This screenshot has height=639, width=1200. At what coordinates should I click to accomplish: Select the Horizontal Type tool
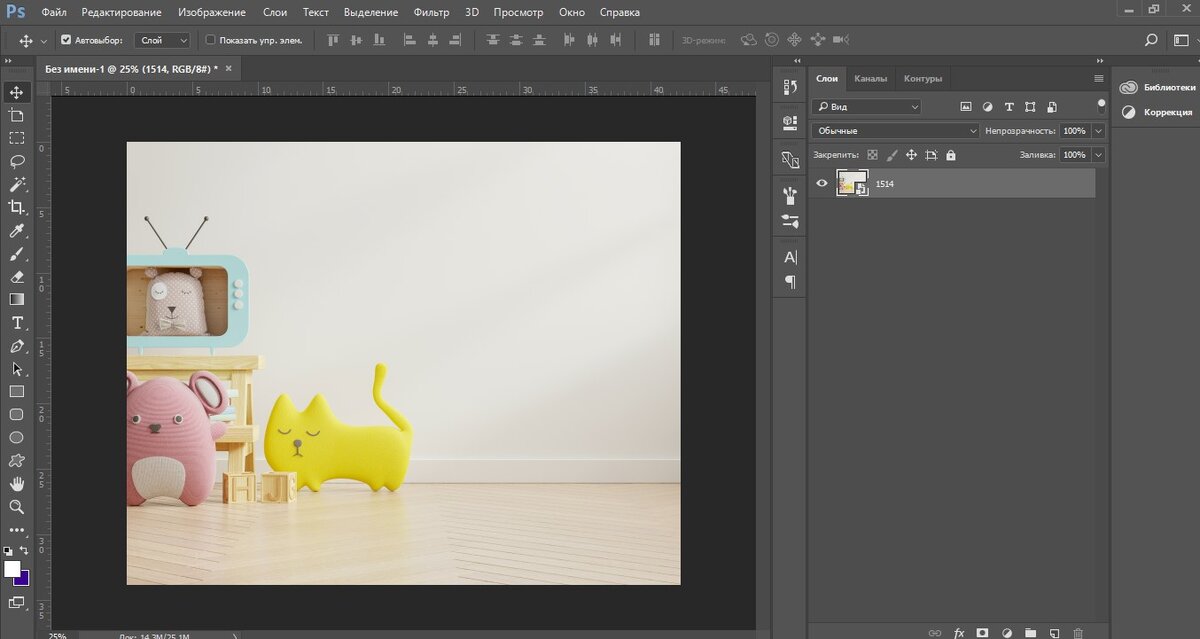[x=17, y=322]
